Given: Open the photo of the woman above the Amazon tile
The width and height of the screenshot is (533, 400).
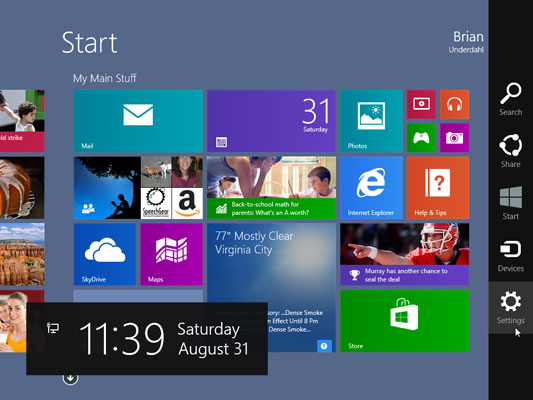Looking at the screenshot, I should tap(187, 172).
